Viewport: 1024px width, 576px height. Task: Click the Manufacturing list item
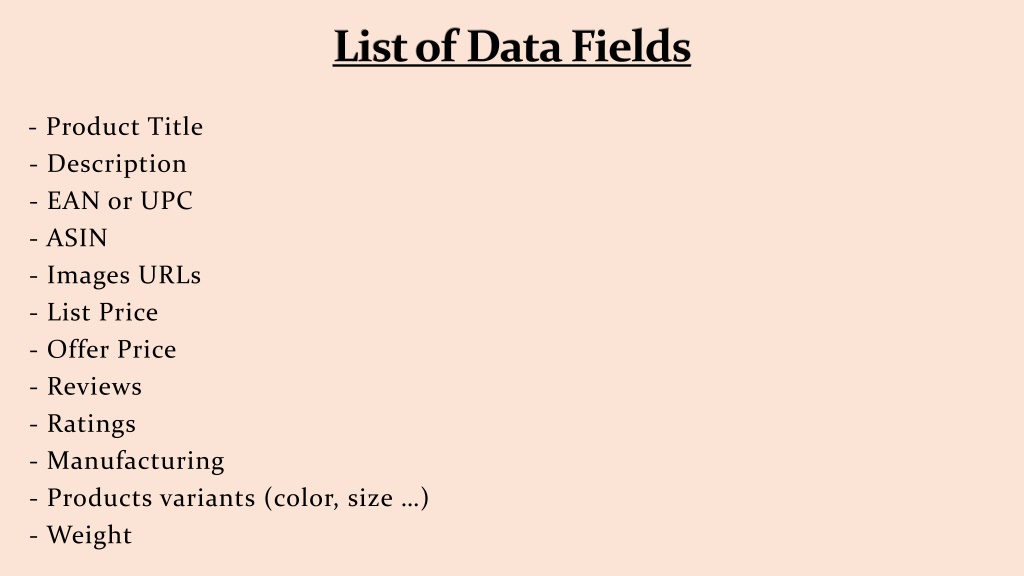[x=127, y=461]
